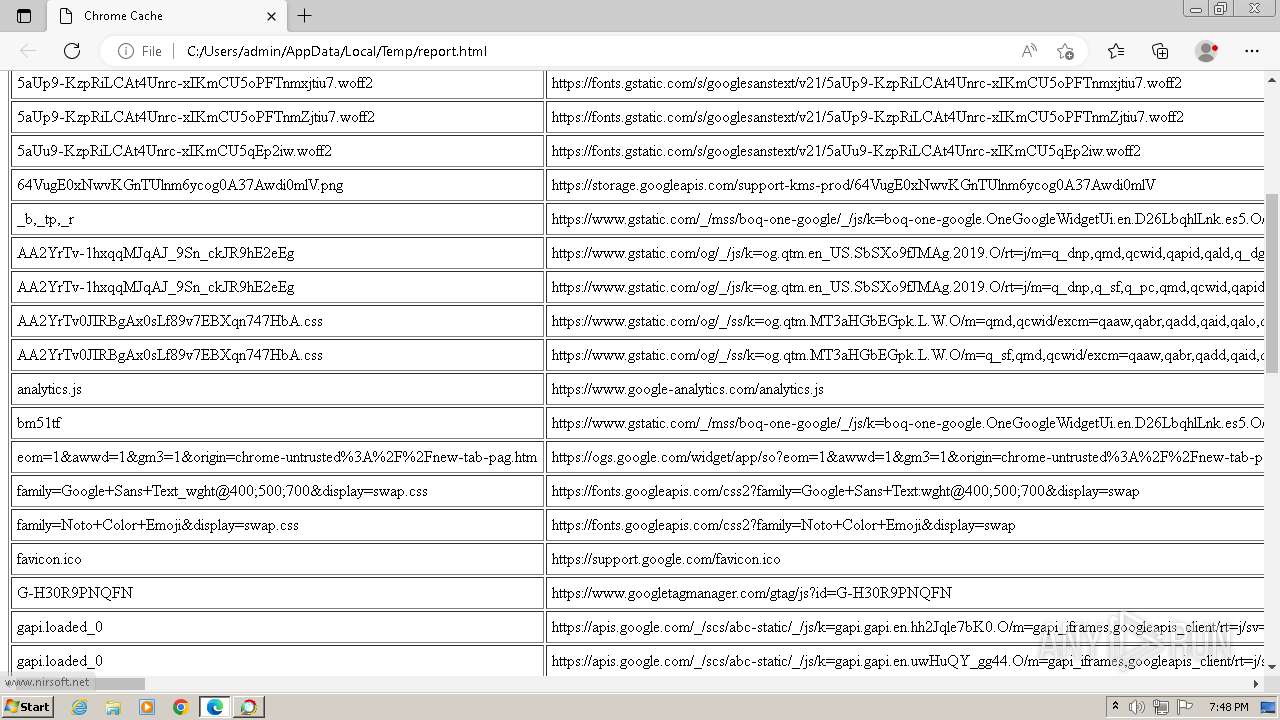The image size is (1280, 720).
Task: Select the bm51tf filename cell
Action: click(x=278, y=423)
